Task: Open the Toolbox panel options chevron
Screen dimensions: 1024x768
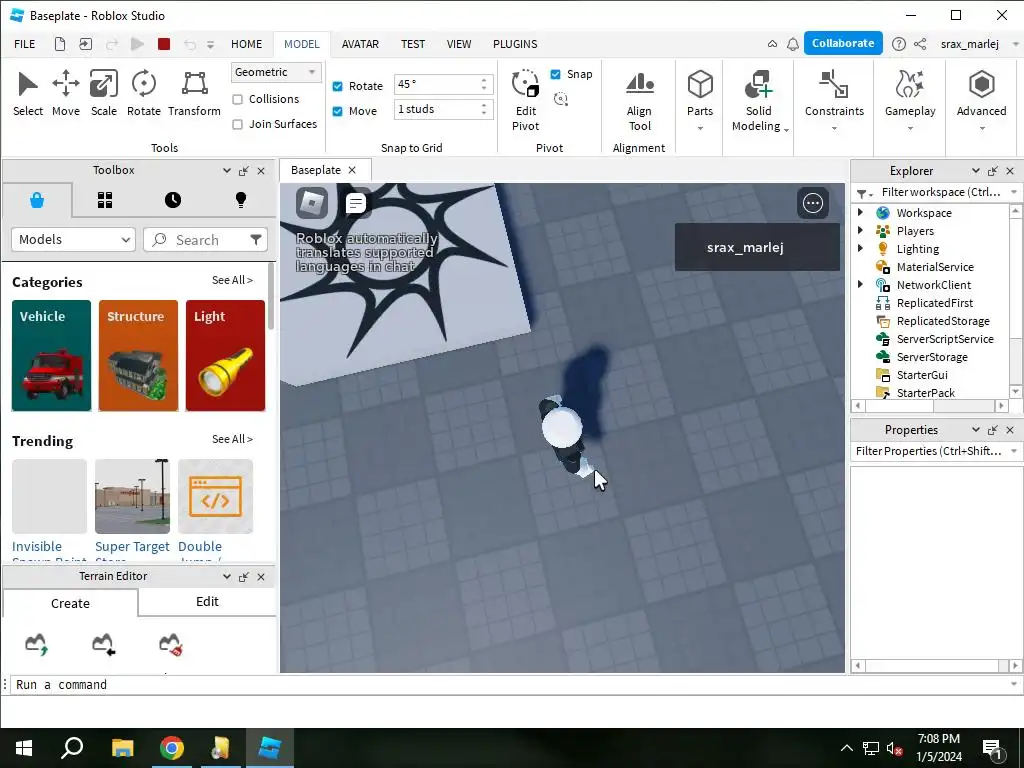Action: 226,170
